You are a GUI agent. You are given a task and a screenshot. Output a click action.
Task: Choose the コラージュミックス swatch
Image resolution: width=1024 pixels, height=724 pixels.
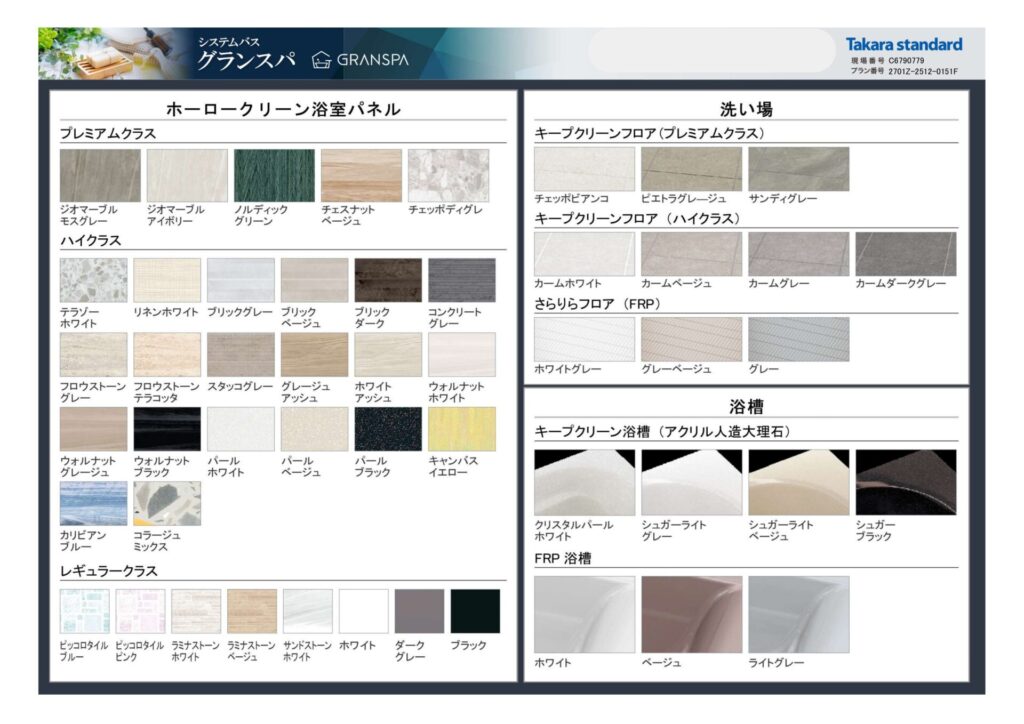click(x=167, y=503)
